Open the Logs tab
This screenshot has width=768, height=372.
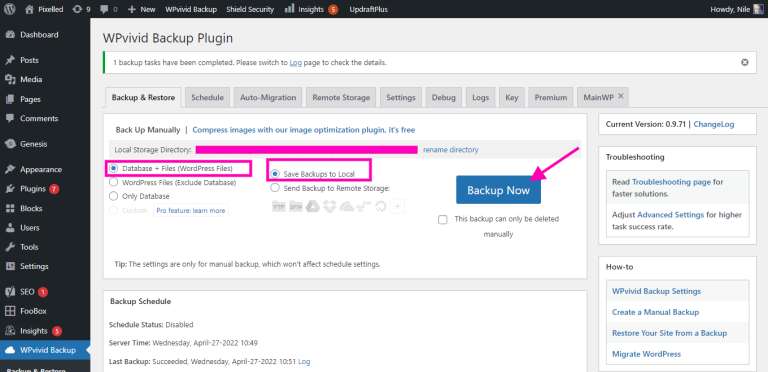480,97
